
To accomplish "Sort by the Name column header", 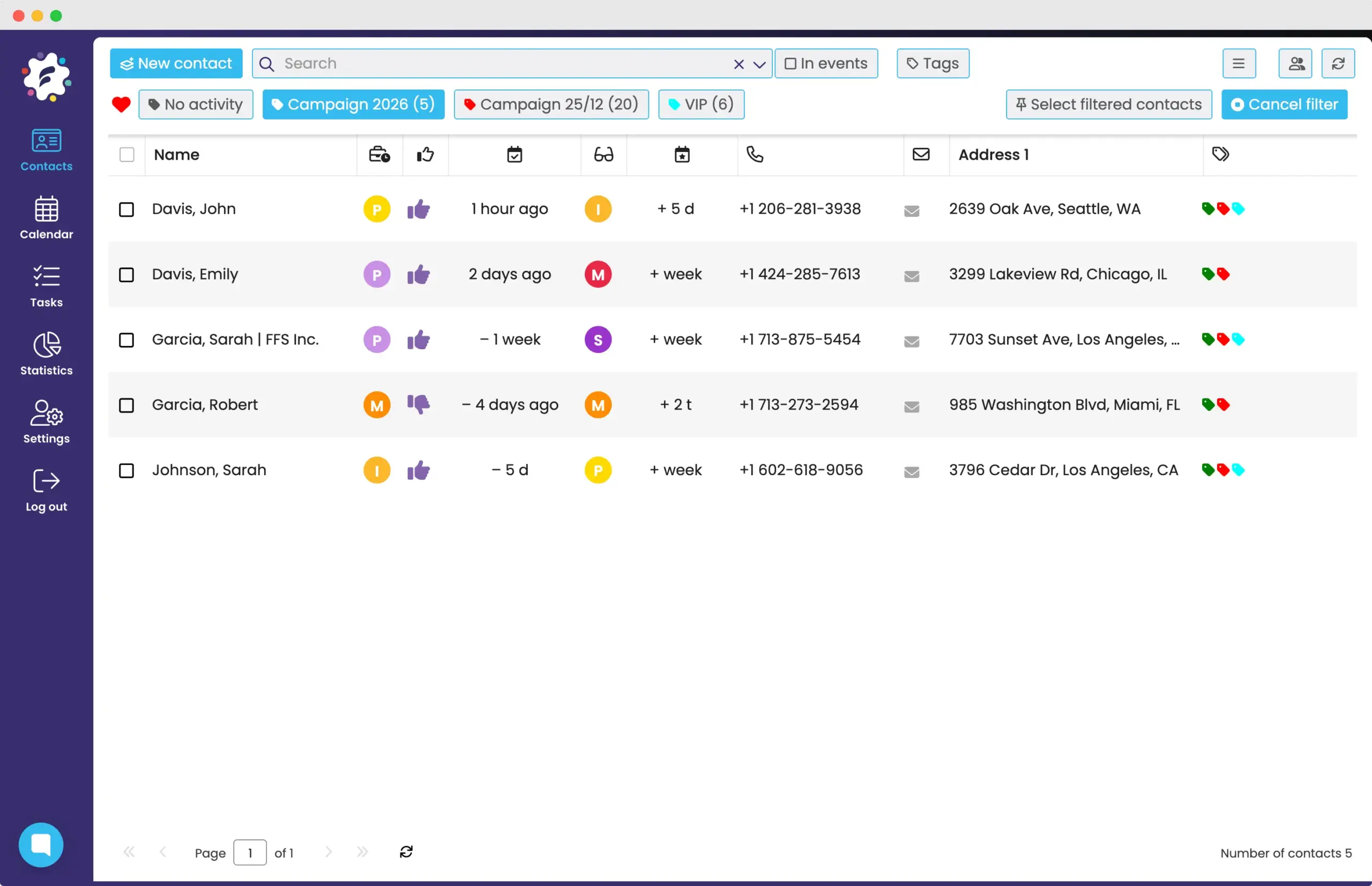I will pyautogui.click(x=177, y=155).
